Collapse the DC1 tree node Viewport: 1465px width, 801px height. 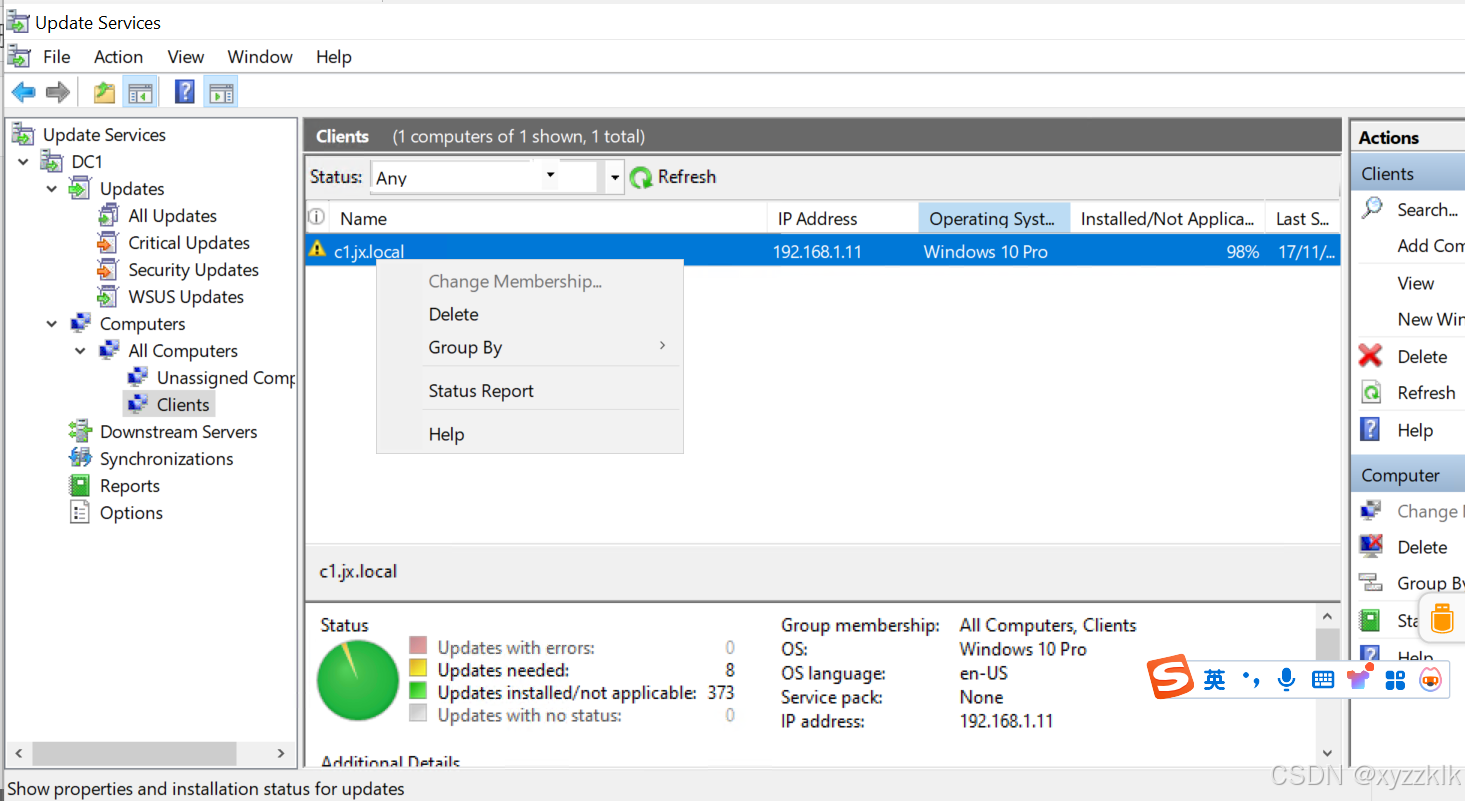[24, 161]
